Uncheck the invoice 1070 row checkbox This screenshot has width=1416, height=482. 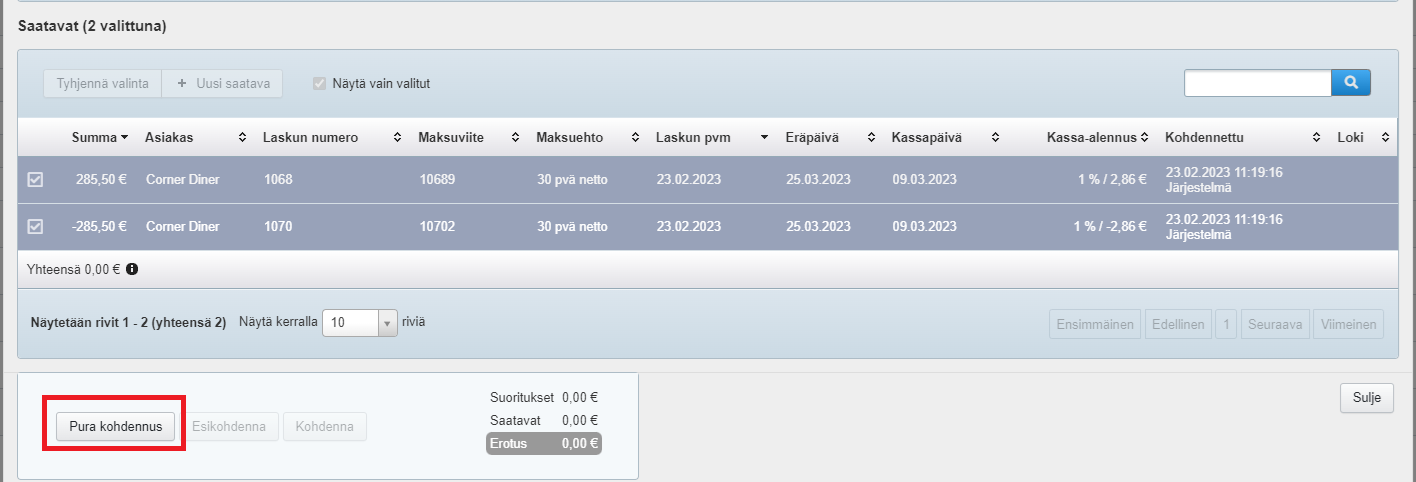coord(35,227)
